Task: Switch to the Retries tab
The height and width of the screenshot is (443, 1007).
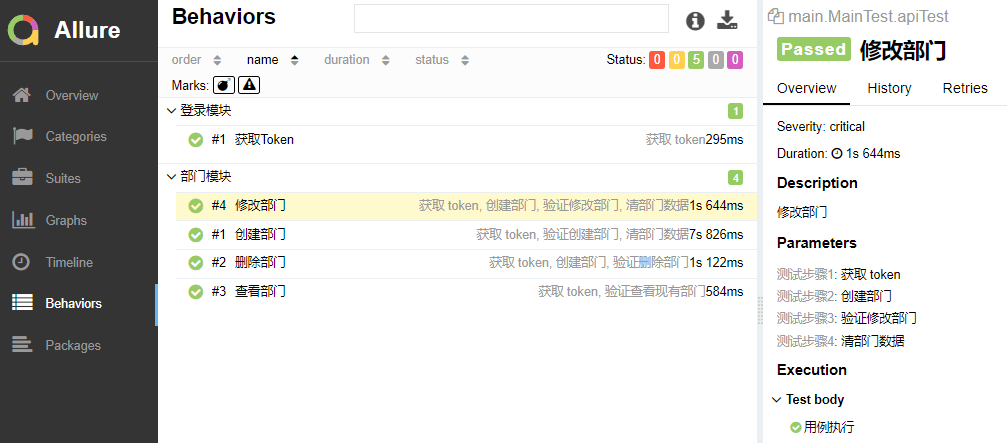Action: [965, 88]
